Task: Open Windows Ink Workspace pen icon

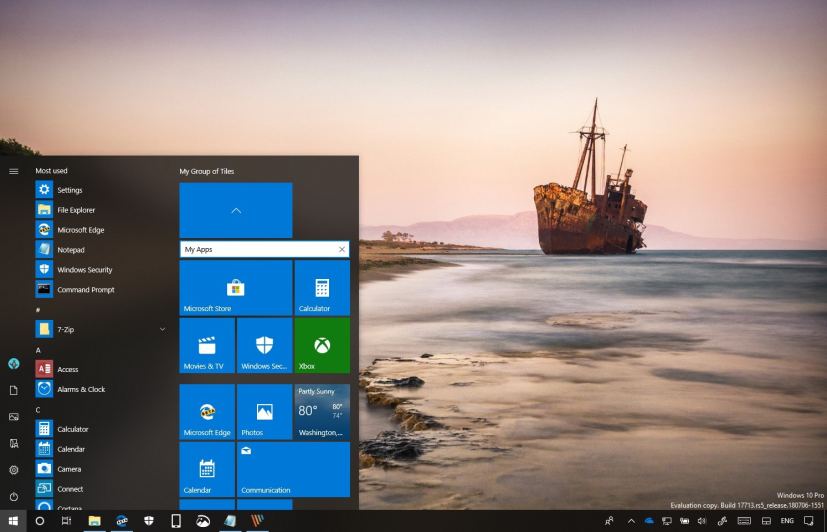Action: (723, 521)
